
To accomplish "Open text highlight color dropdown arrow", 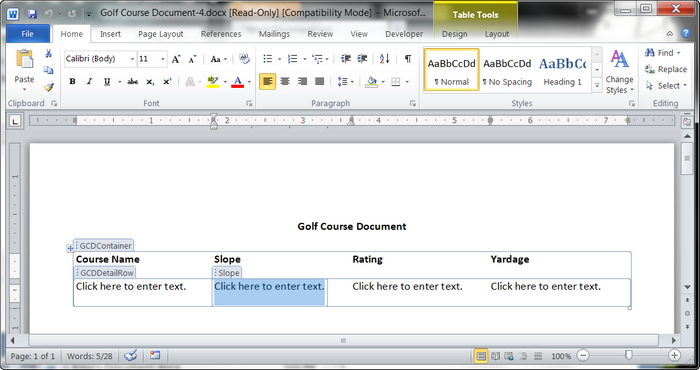I will (x=225, y=82).
